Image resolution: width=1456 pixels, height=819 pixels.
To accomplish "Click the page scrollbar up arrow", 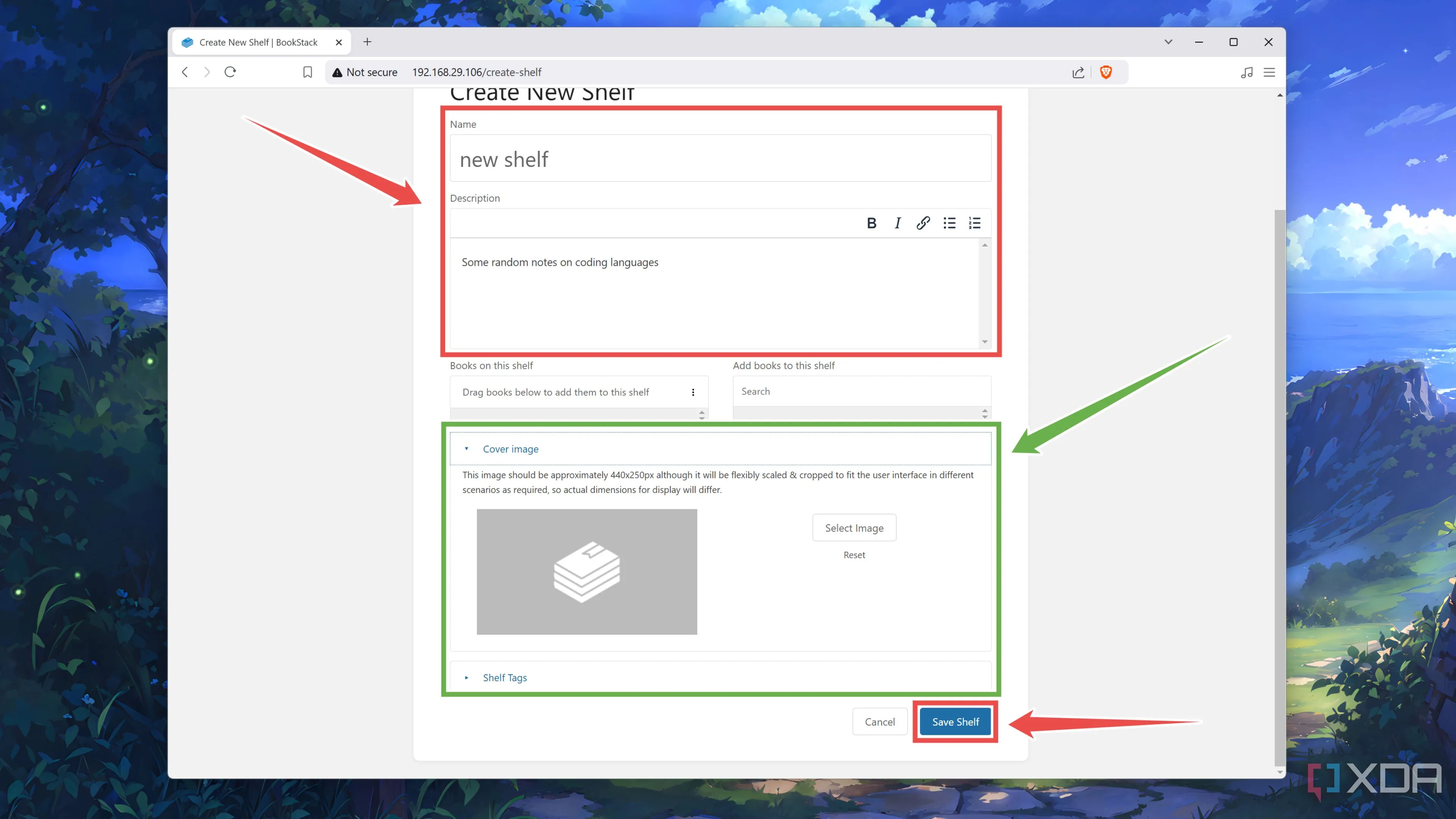I will (x=1280, y=95).
